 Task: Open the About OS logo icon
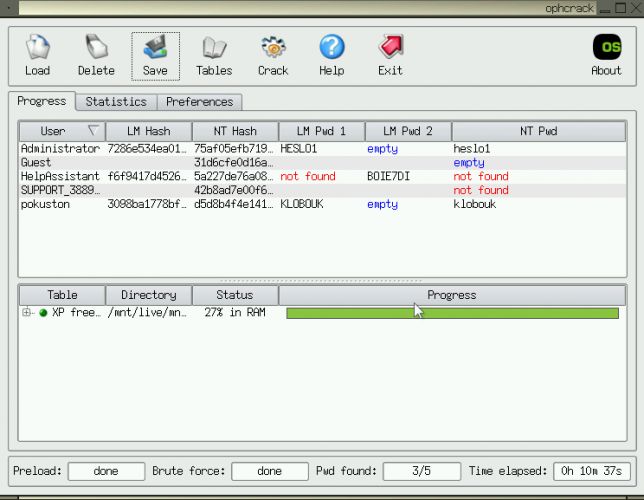pos(607,47)
